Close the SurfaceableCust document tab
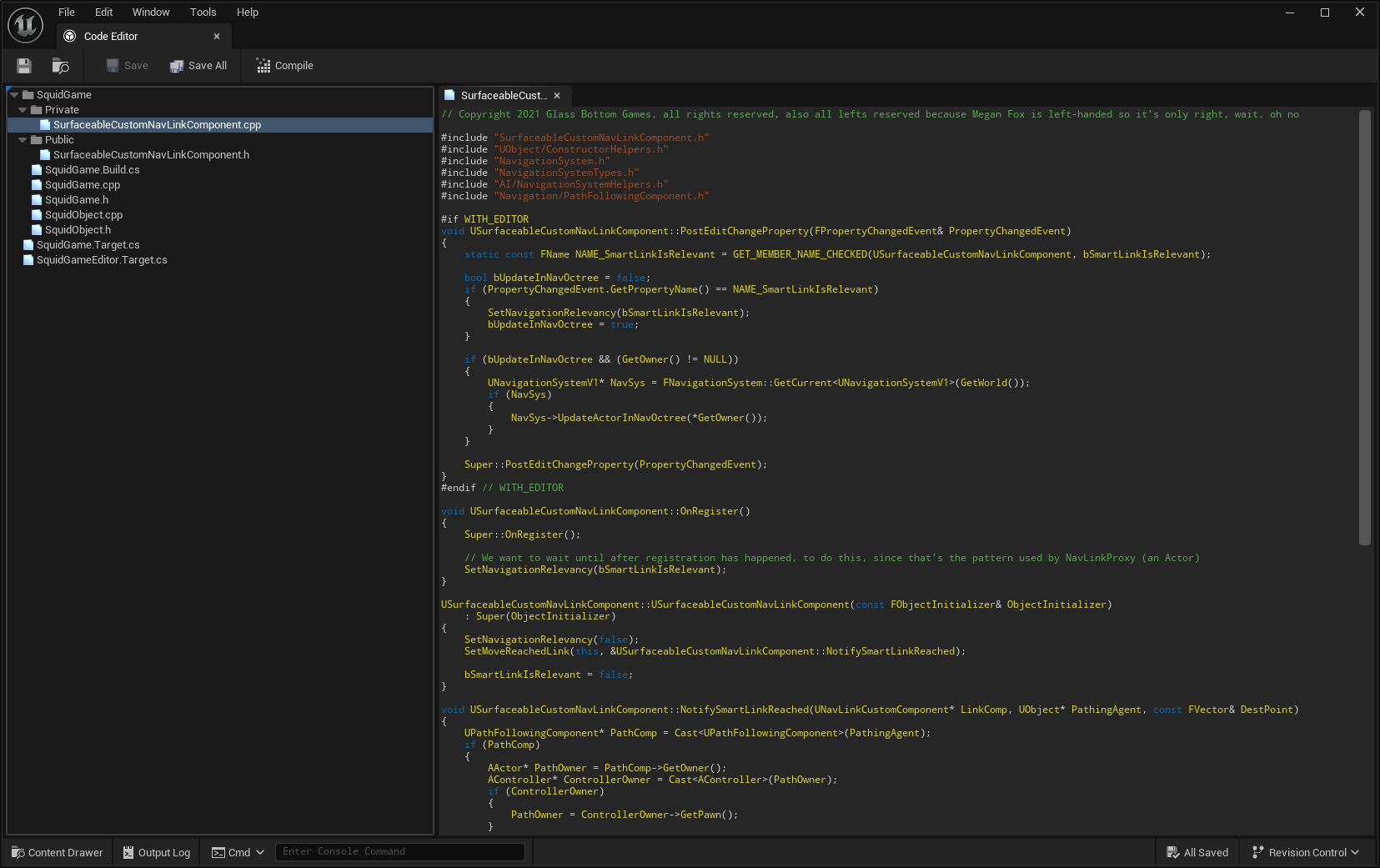The height and width of the screenshot is (868, 1380). click(x=557, y=96)
